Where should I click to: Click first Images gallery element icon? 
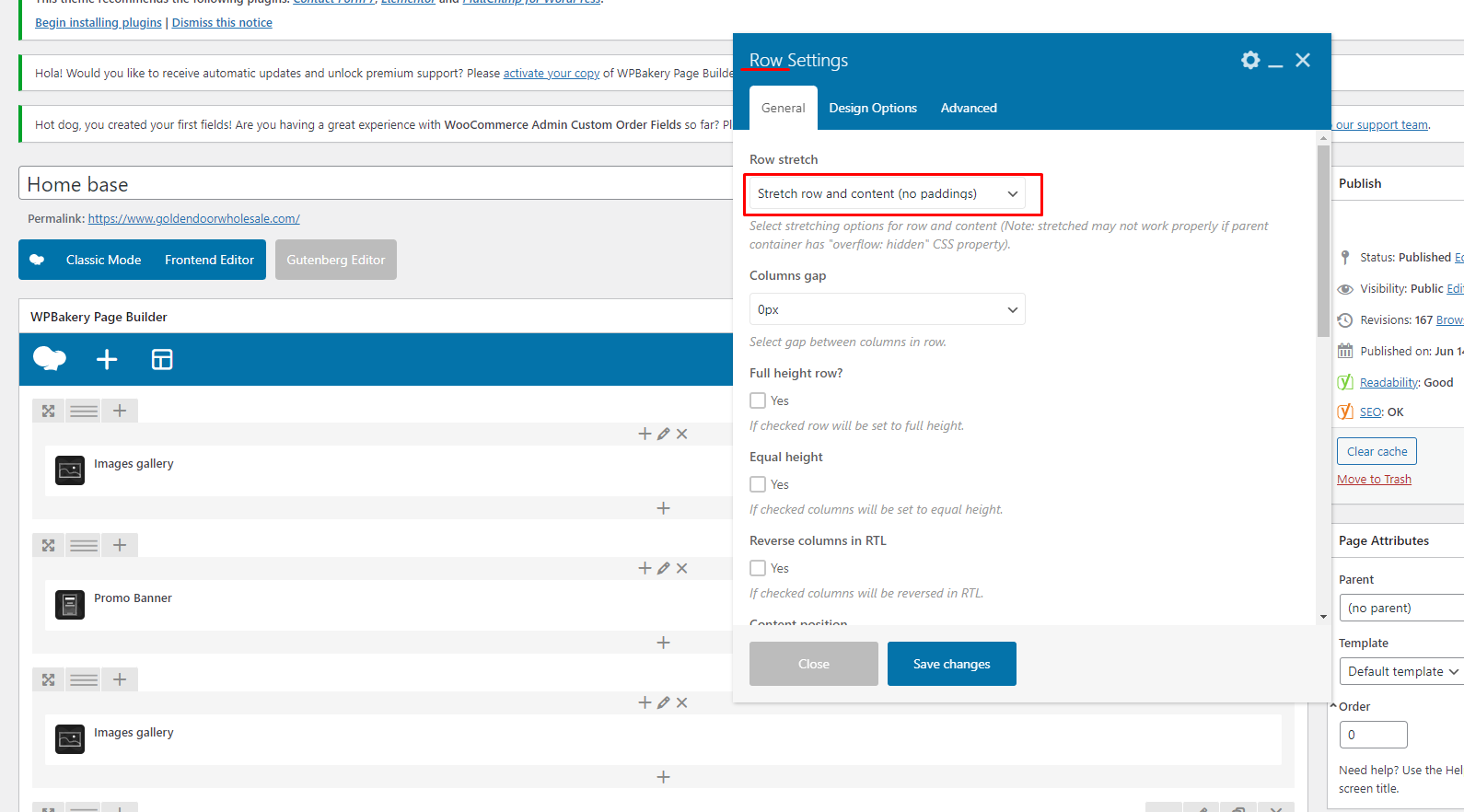point(70,470)
